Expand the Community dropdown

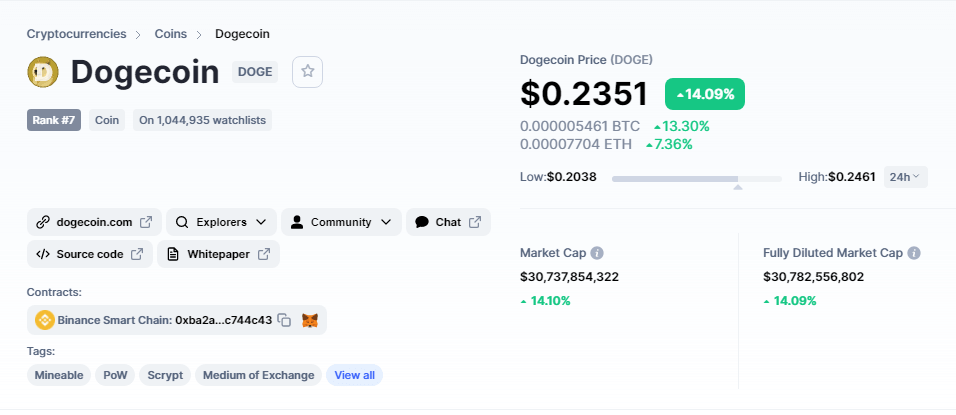click(341, 222)
